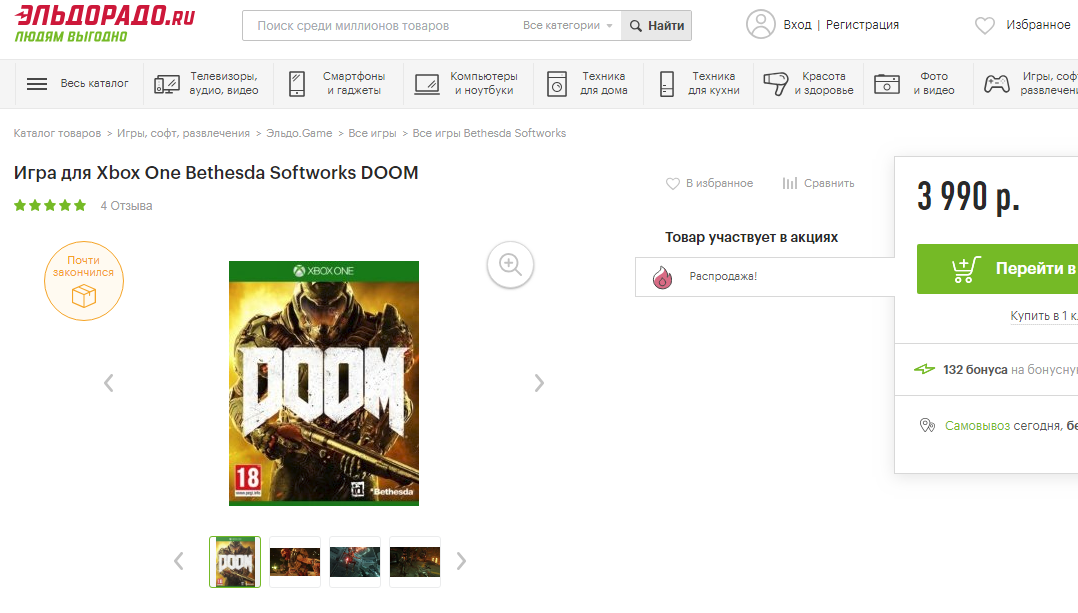
Task: Open 'Красота и здоровье' category
Action: point(824,83)
